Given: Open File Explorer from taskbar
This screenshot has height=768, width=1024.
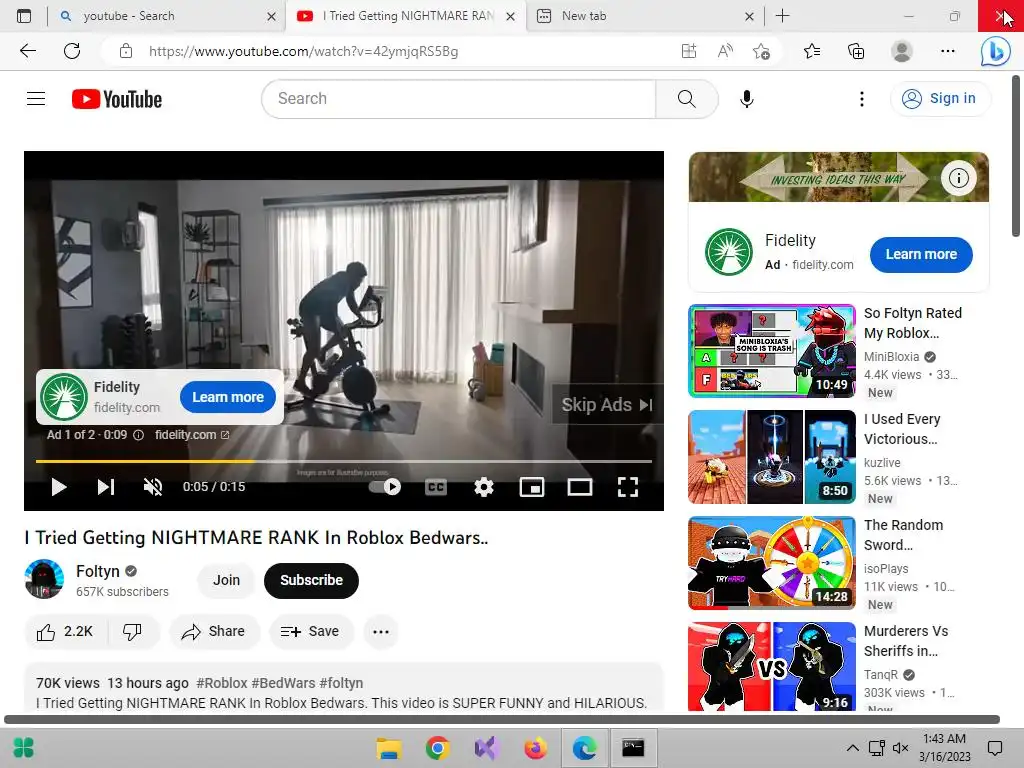Looking at the screenshot, I should coord(389,748).
